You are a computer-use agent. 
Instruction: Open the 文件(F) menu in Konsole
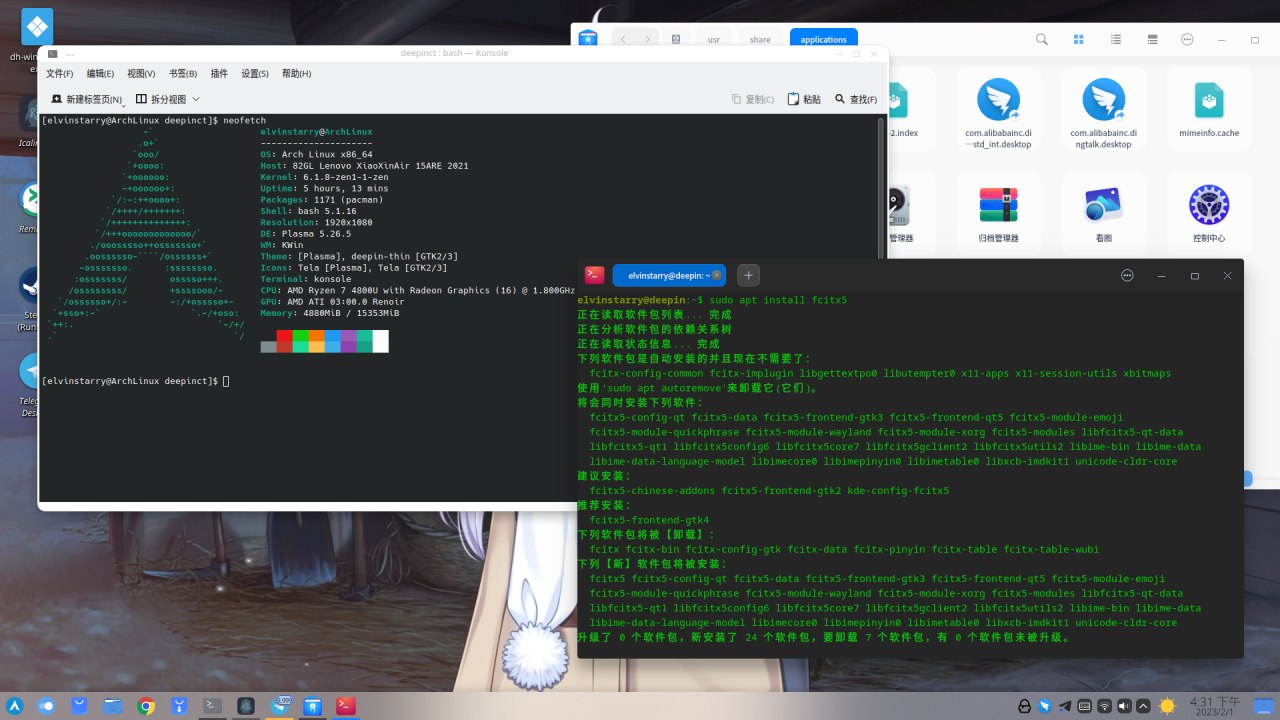coord(59,74)
